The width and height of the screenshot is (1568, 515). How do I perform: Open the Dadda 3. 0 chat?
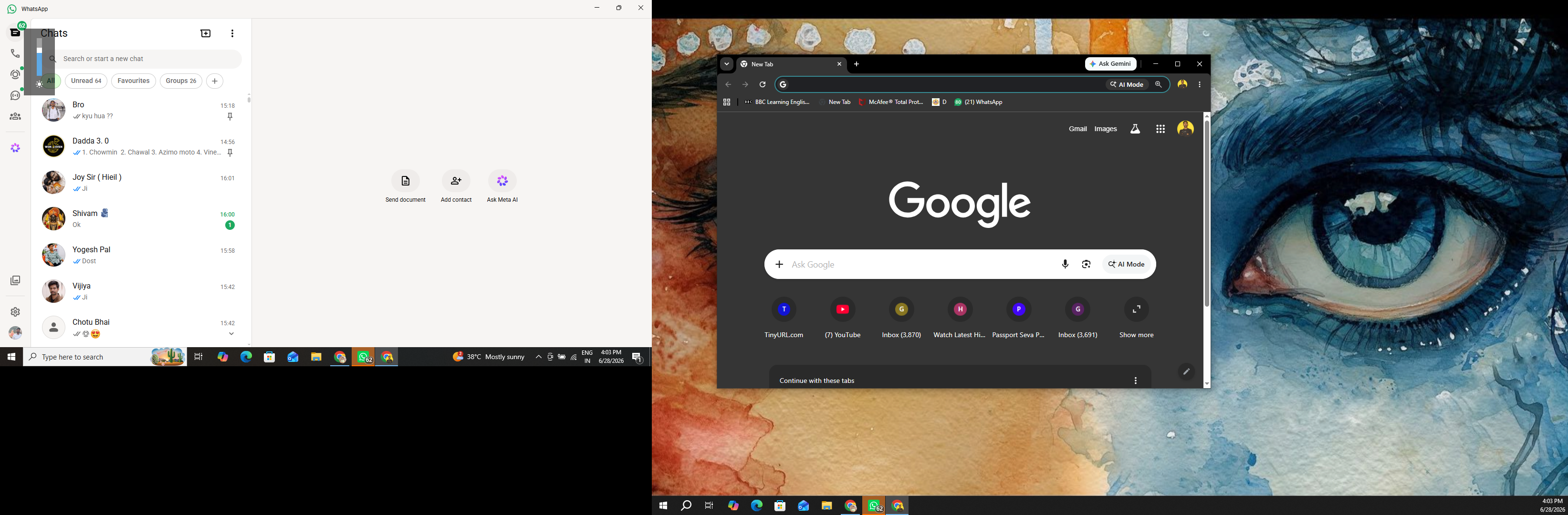[139, 146]
